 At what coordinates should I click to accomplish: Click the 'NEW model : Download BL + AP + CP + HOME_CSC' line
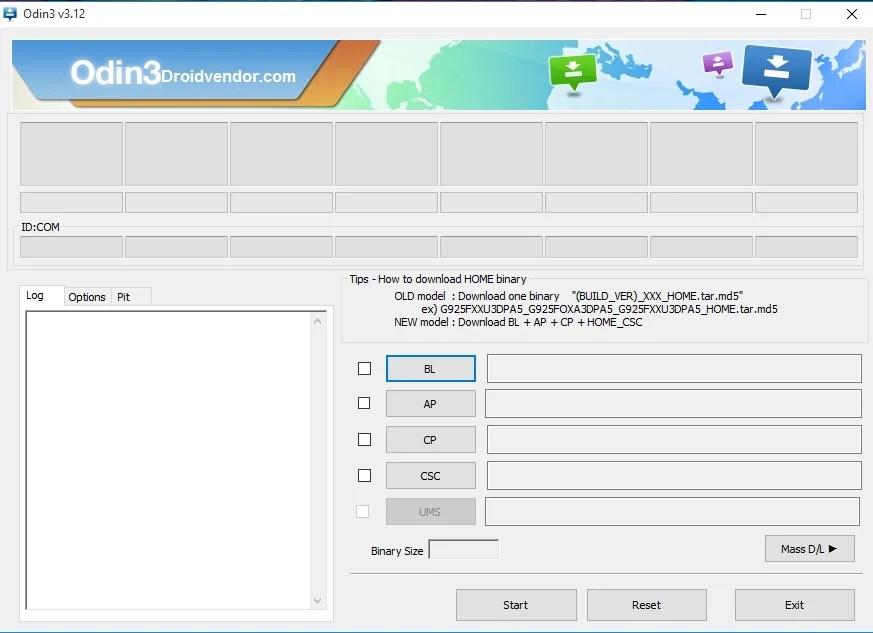coord(518,322)
